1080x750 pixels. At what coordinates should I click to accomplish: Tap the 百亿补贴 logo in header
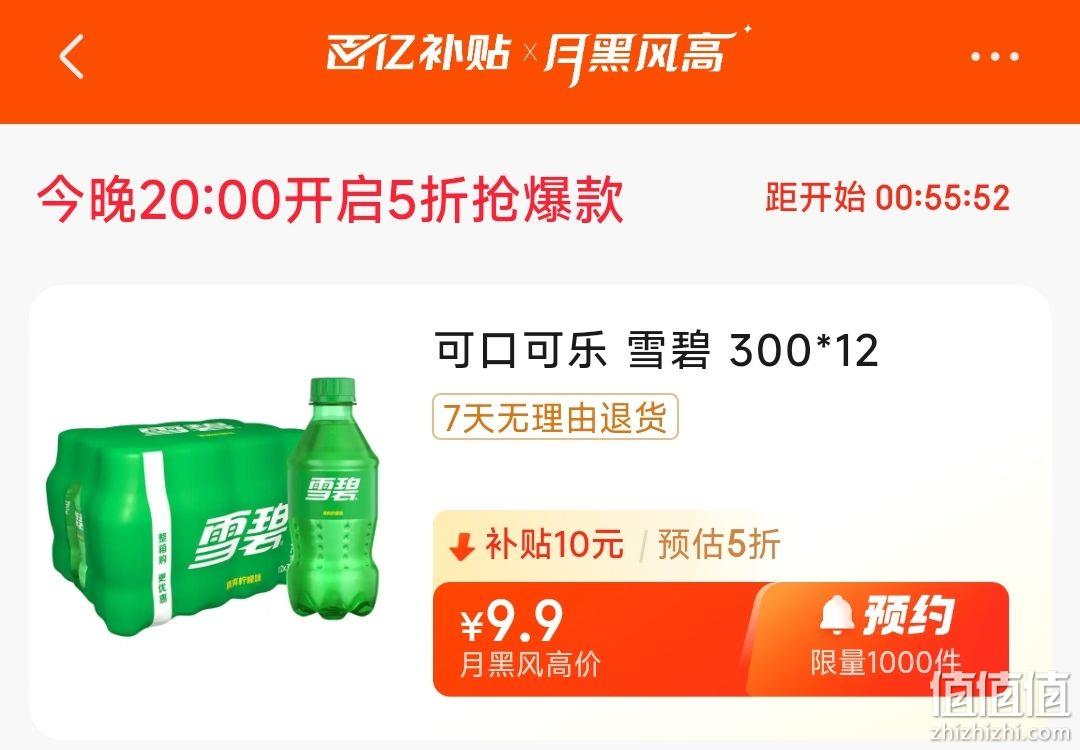[x=417, y=53]
